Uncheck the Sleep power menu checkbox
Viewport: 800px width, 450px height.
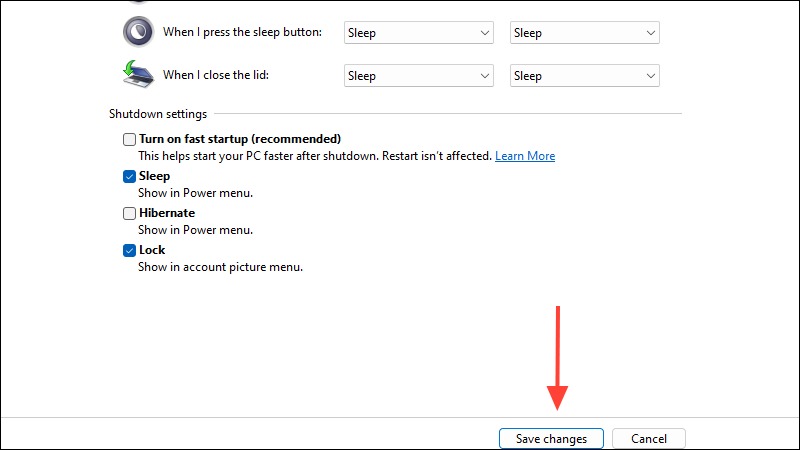(129, 177)
